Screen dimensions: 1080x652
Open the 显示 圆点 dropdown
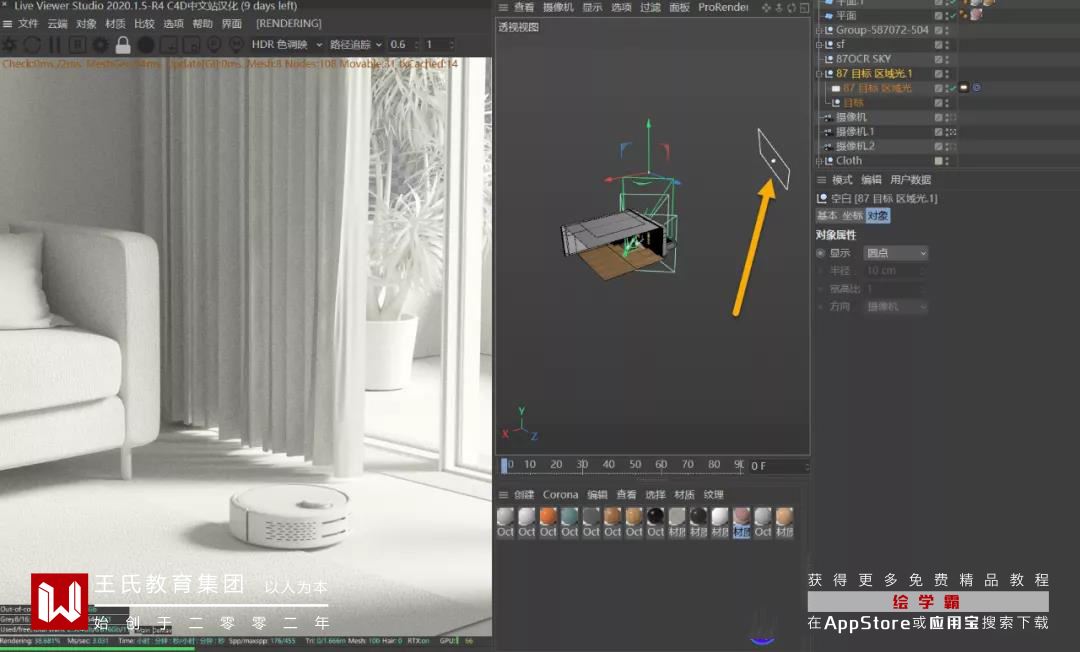pyautogui.click(x=896, y=253)
